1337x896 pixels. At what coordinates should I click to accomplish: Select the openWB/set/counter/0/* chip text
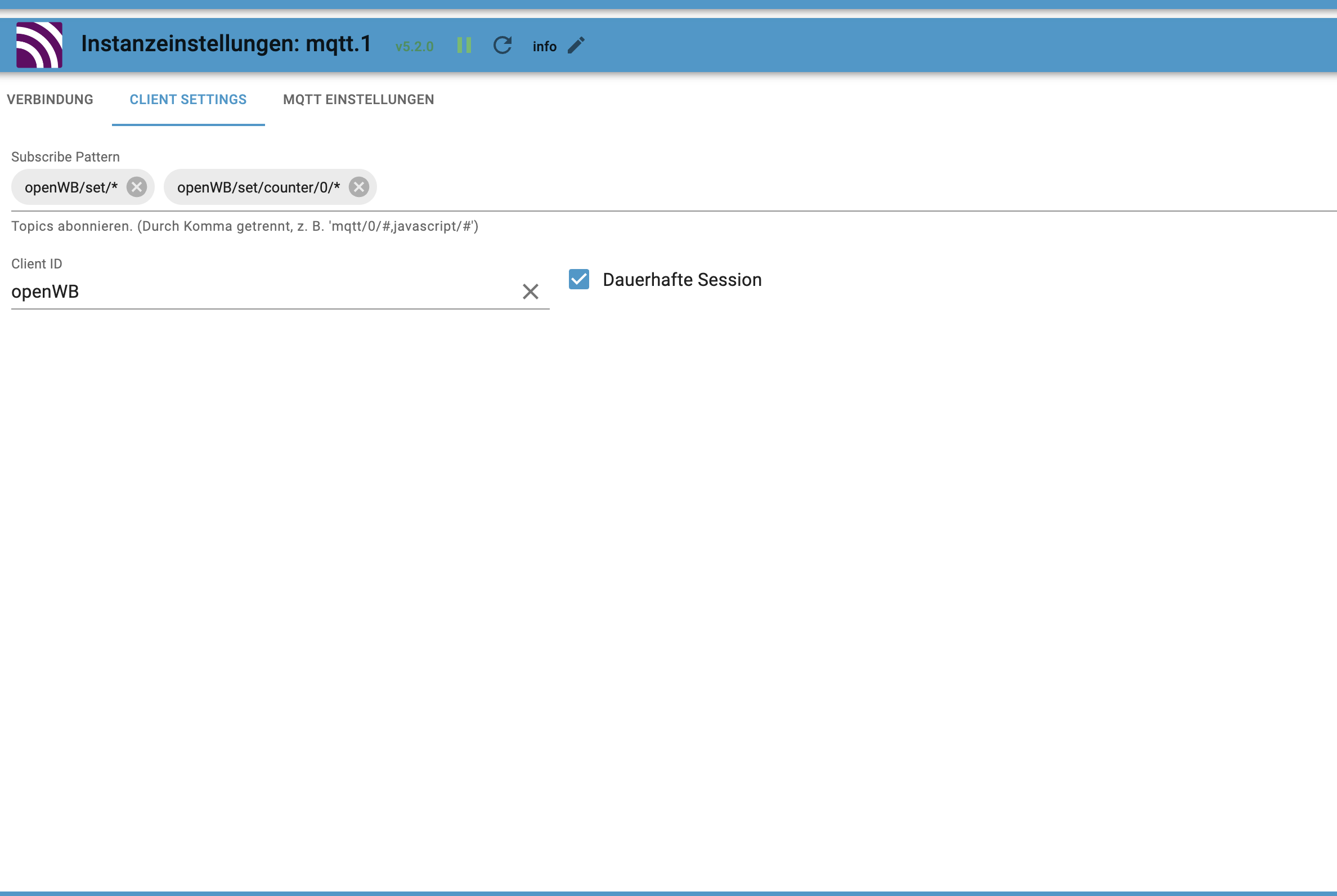(x=258, y=187)
